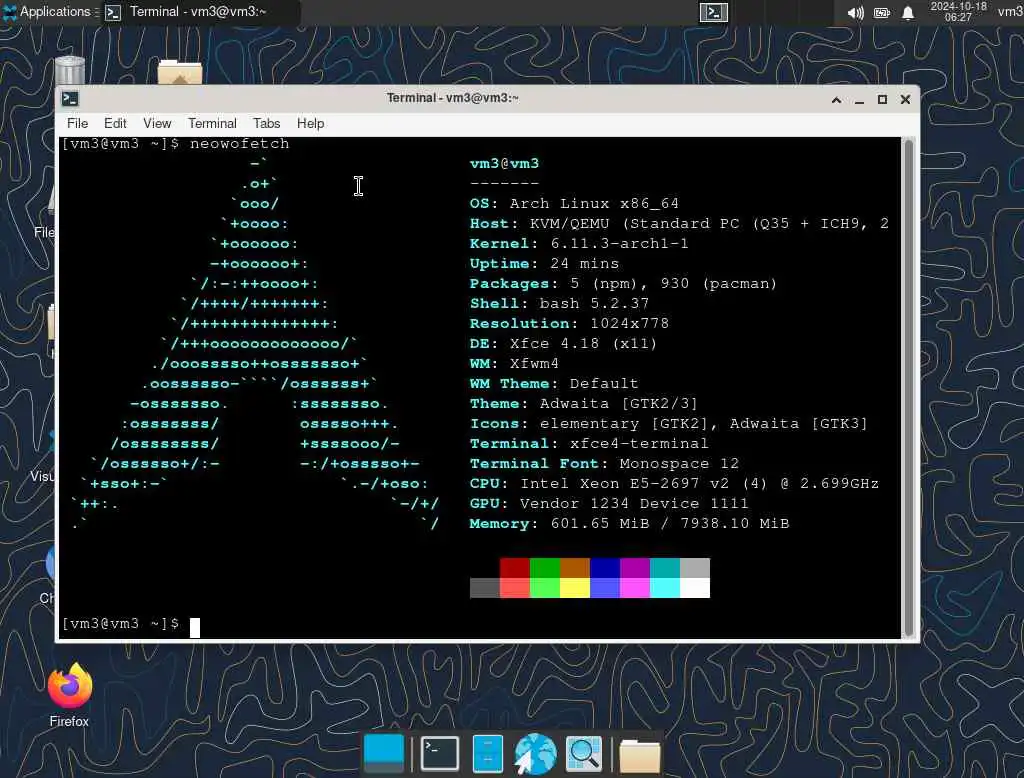Open the Tabs menu
Viewport: 1024px width, 778px height.
coord(266,123)
